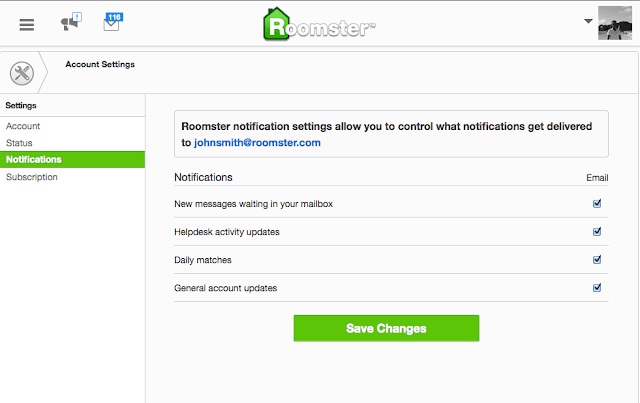Toggle Helpdesk activity updates email checkbox
The width and height of the screenshot is (640, 403).
coord(597,232)
